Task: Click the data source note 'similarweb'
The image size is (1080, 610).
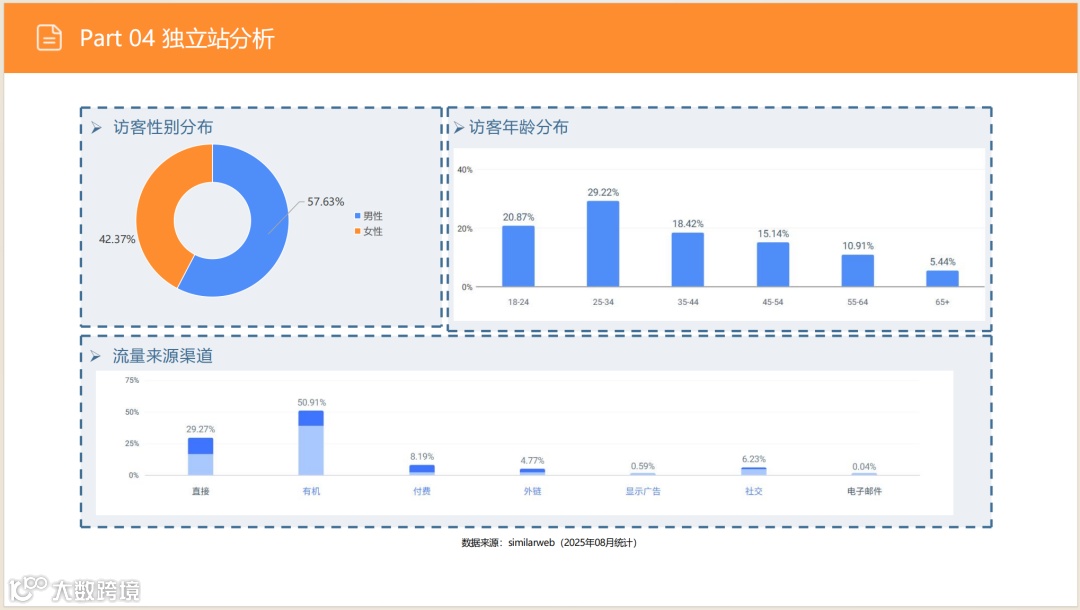Action: click(531, 543)
